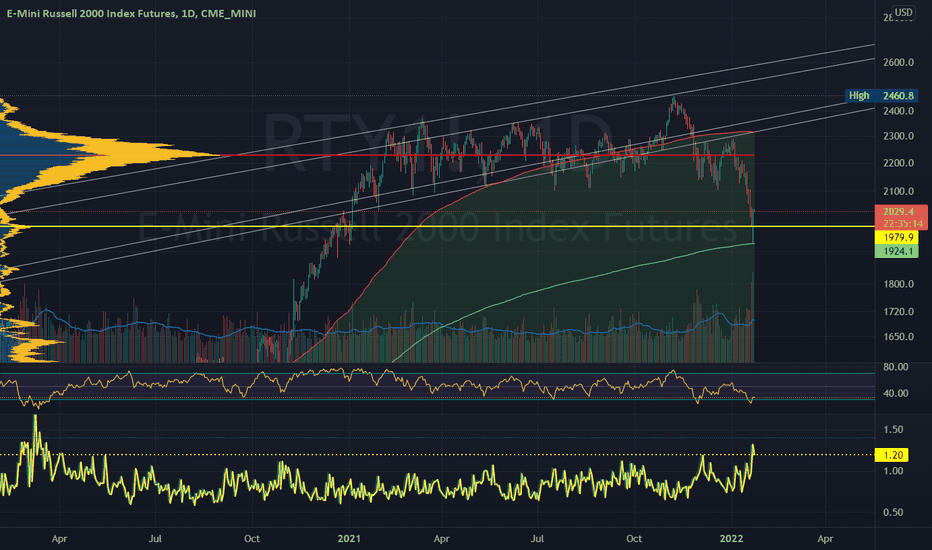Click the 1650.0 price axis label
The image size is (932, 550).
point(898,337)
